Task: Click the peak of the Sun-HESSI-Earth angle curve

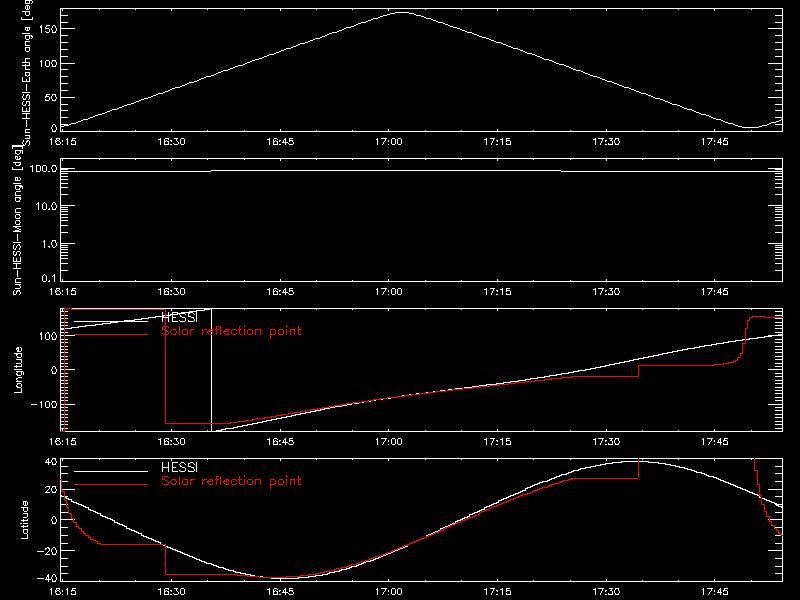Action: click(x=402, y=12)
